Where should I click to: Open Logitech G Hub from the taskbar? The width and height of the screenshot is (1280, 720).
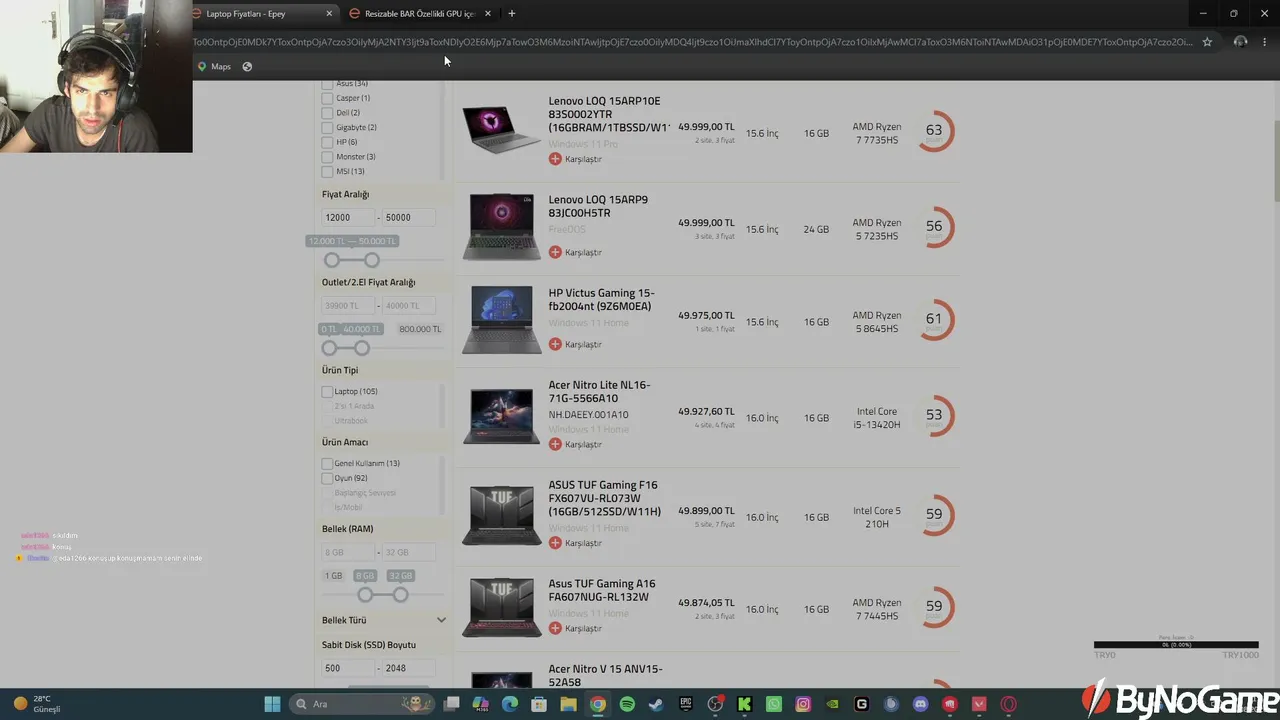tap(861, 704)
